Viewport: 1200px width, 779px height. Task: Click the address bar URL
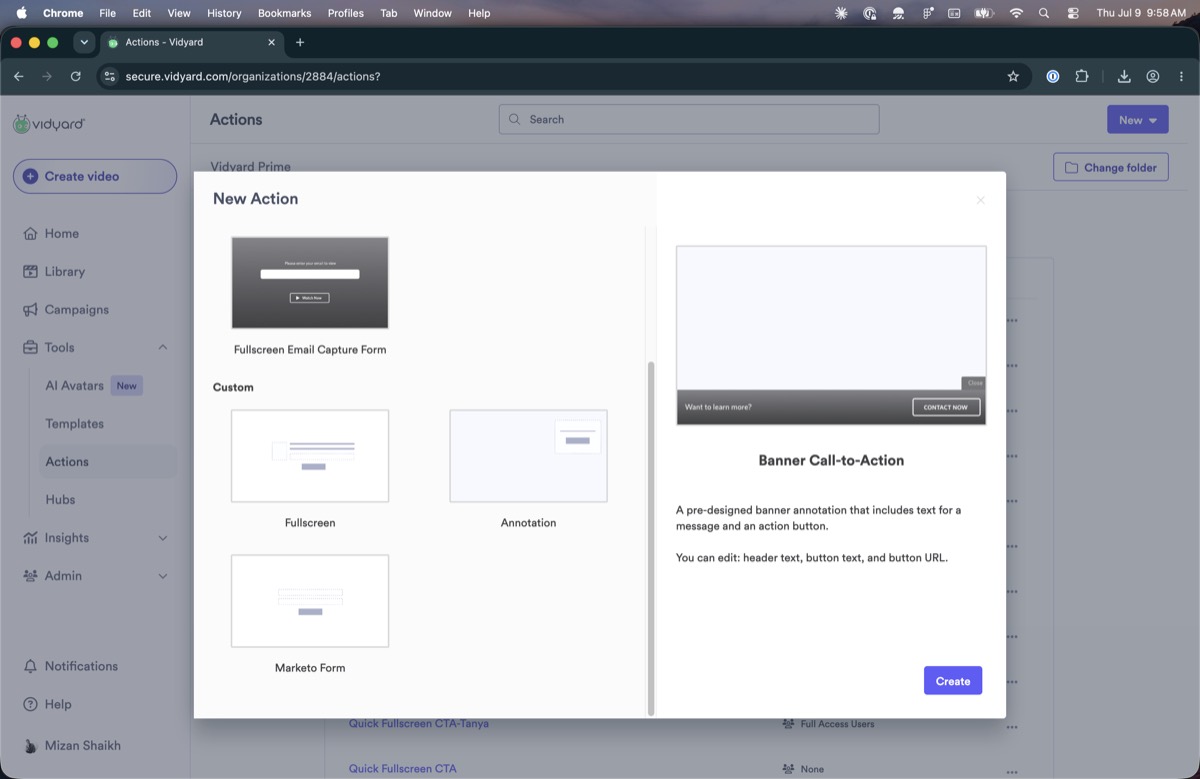point(253,76)
